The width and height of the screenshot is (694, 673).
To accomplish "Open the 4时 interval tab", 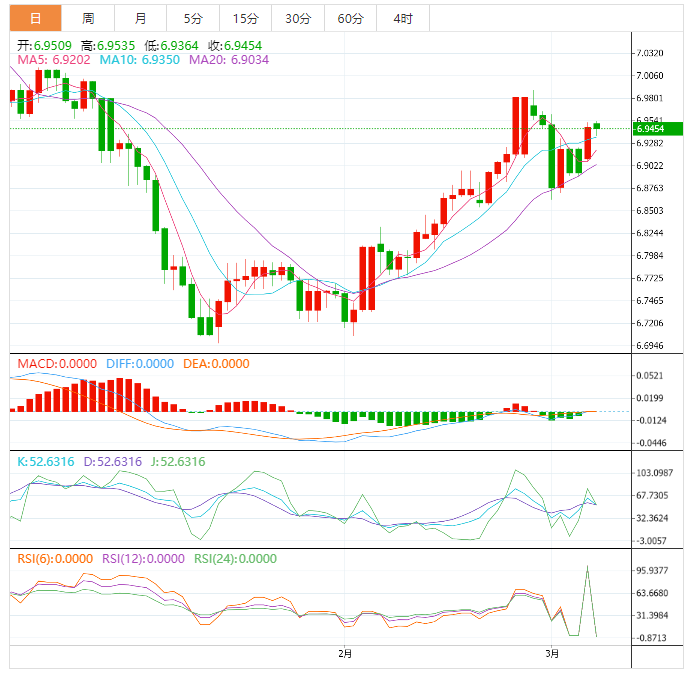I will click(403, 19).
